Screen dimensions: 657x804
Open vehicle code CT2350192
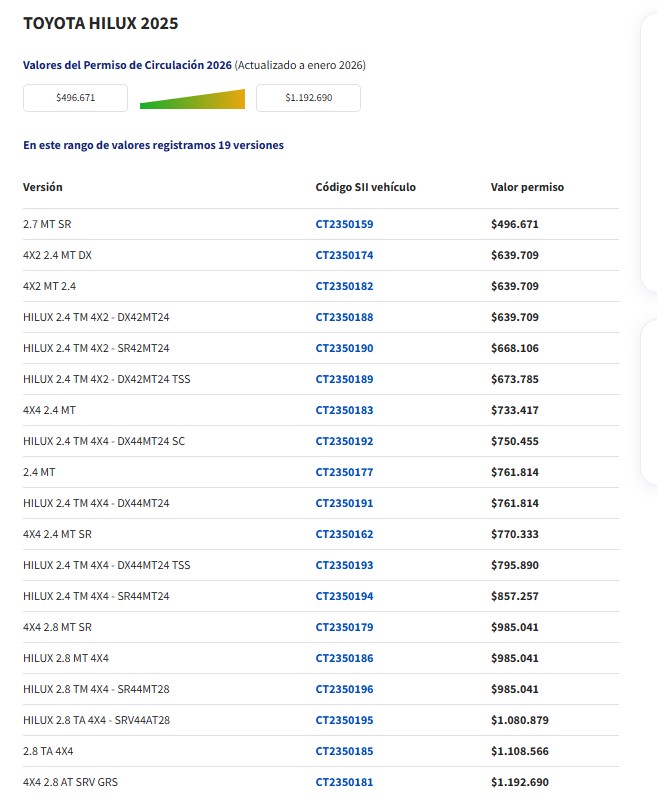point(344,441)
